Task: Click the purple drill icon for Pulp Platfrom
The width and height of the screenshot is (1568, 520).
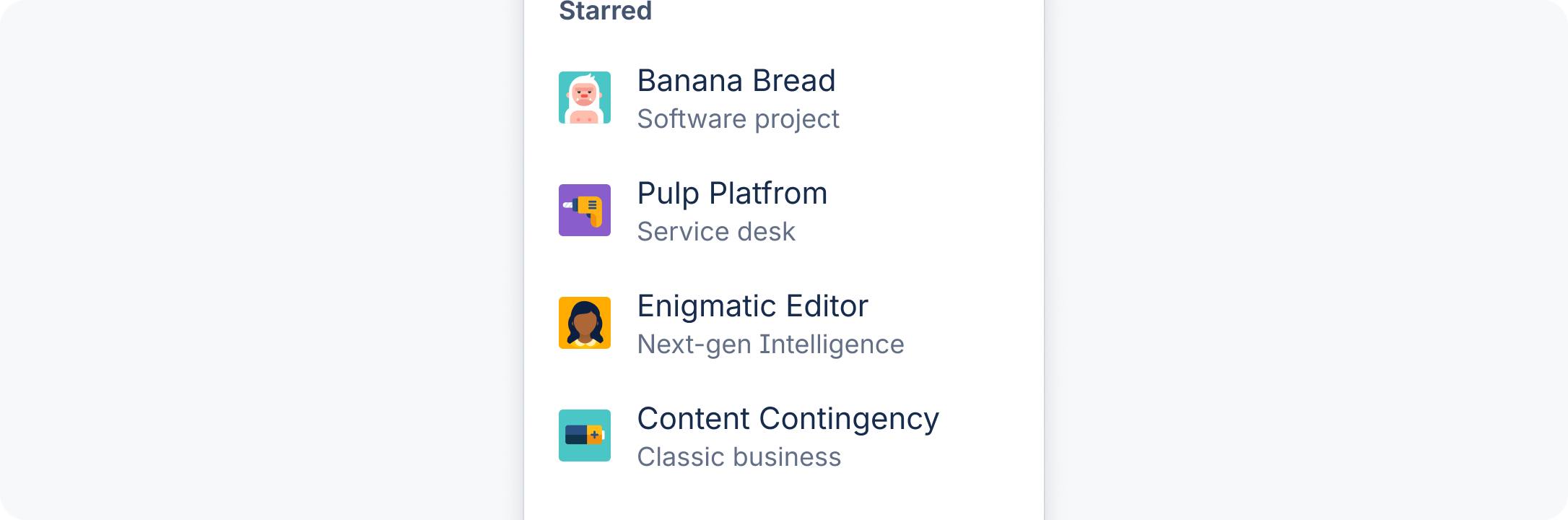Action: pos(585,210)
